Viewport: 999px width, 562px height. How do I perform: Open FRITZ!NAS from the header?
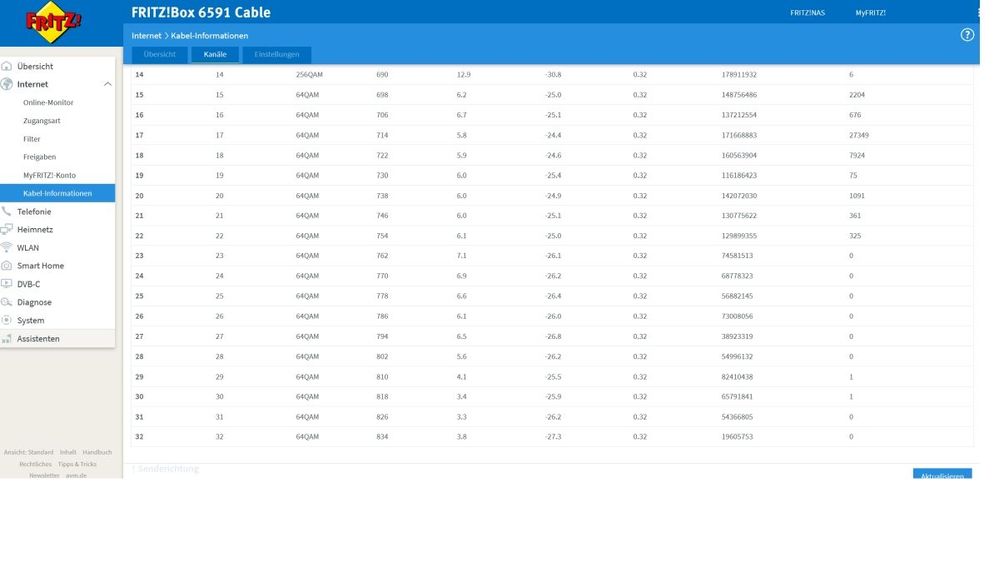807,13
